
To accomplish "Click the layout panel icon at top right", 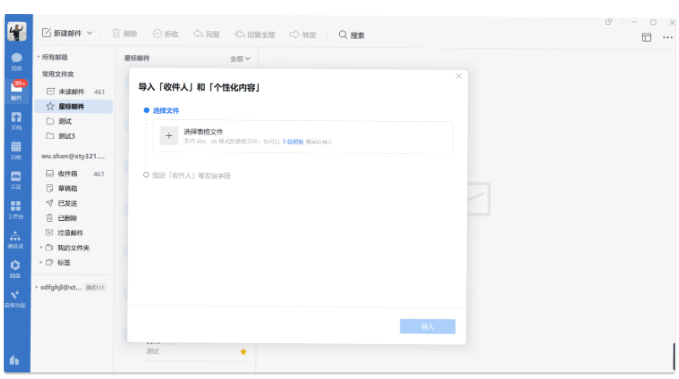I will pos(646,38).
